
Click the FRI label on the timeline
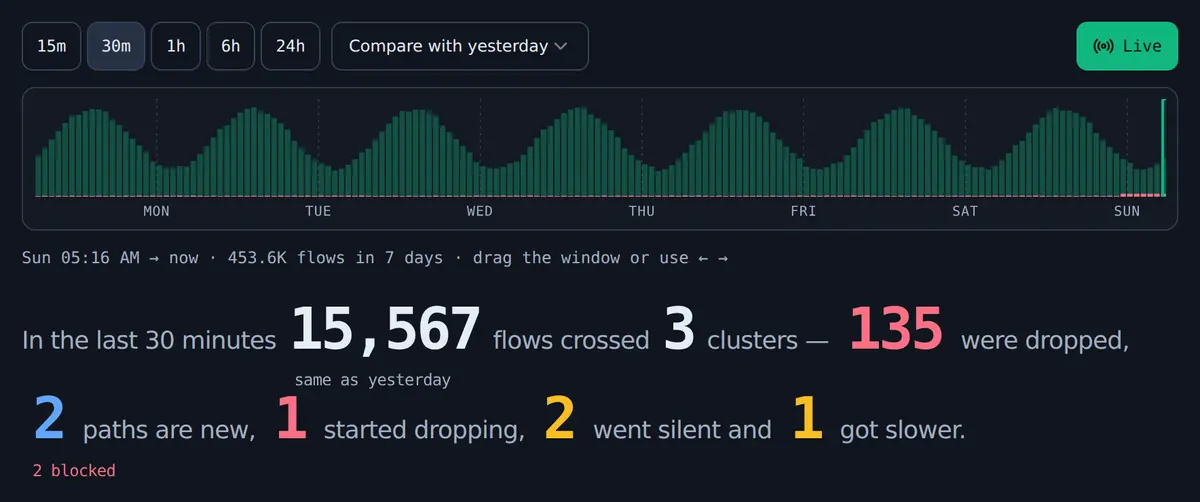coord(803,211)
